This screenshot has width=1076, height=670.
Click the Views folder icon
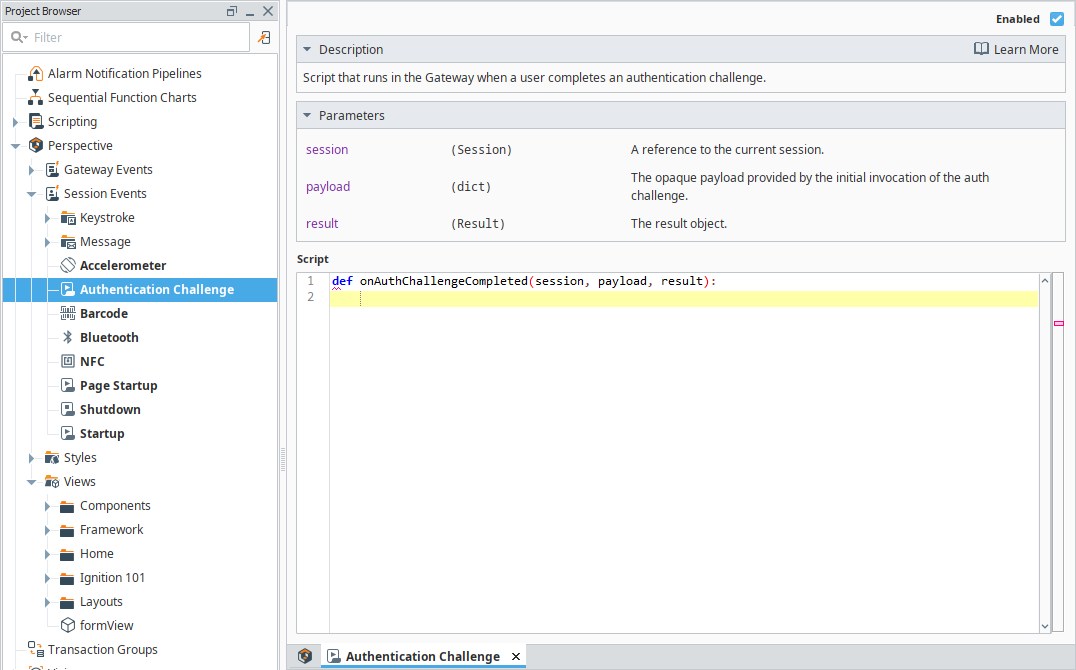tap(52, 481)
